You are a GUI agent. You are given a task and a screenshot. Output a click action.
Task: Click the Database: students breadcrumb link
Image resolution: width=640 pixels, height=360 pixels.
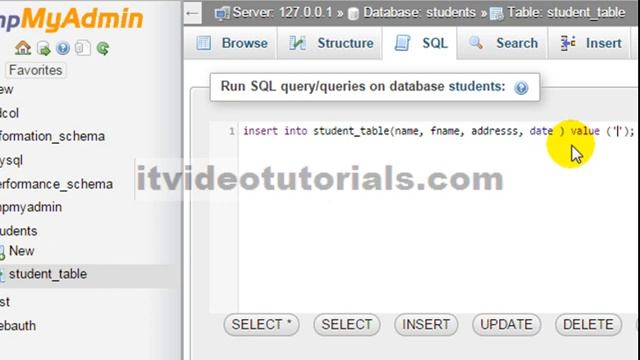point(419,13)
